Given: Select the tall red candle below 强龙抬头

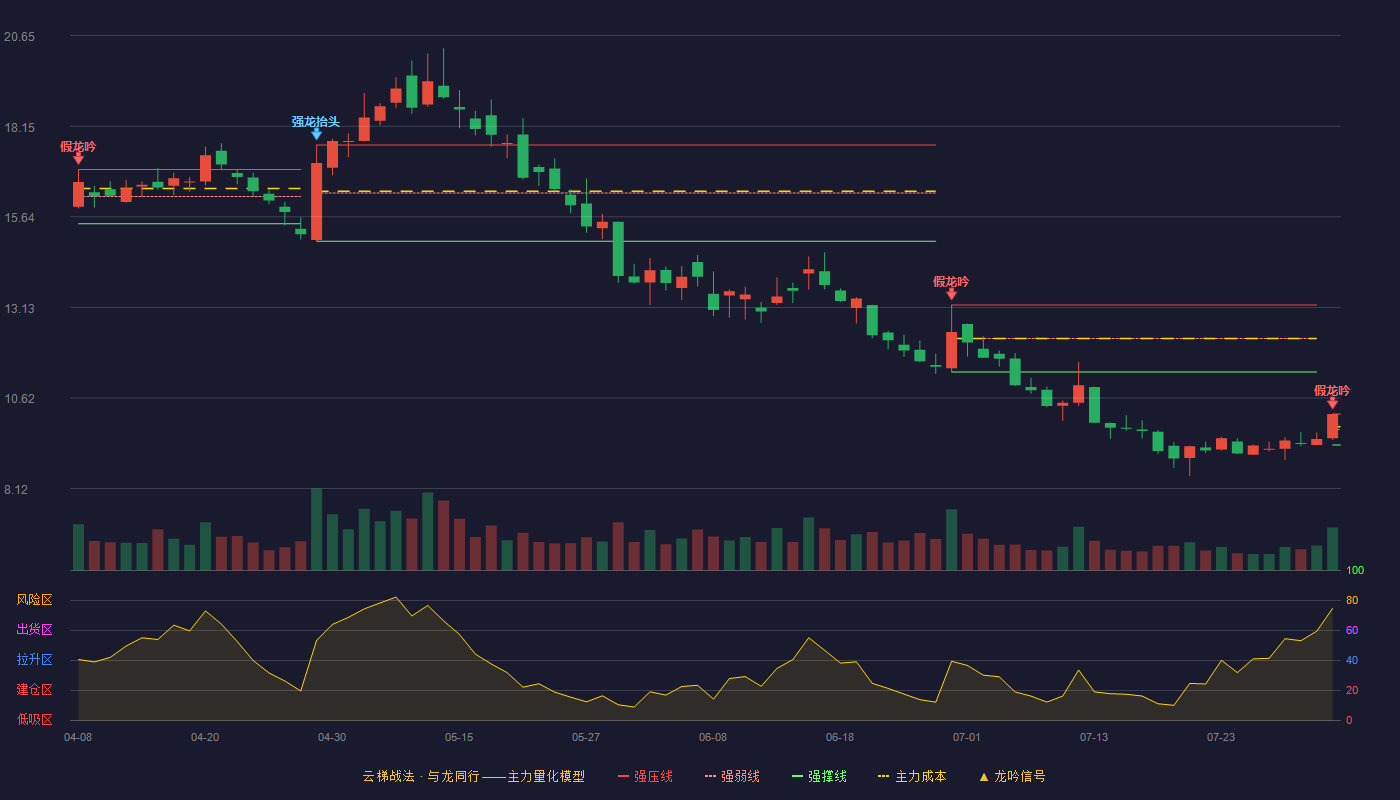Looking at the screenshot, I should 316,202.
